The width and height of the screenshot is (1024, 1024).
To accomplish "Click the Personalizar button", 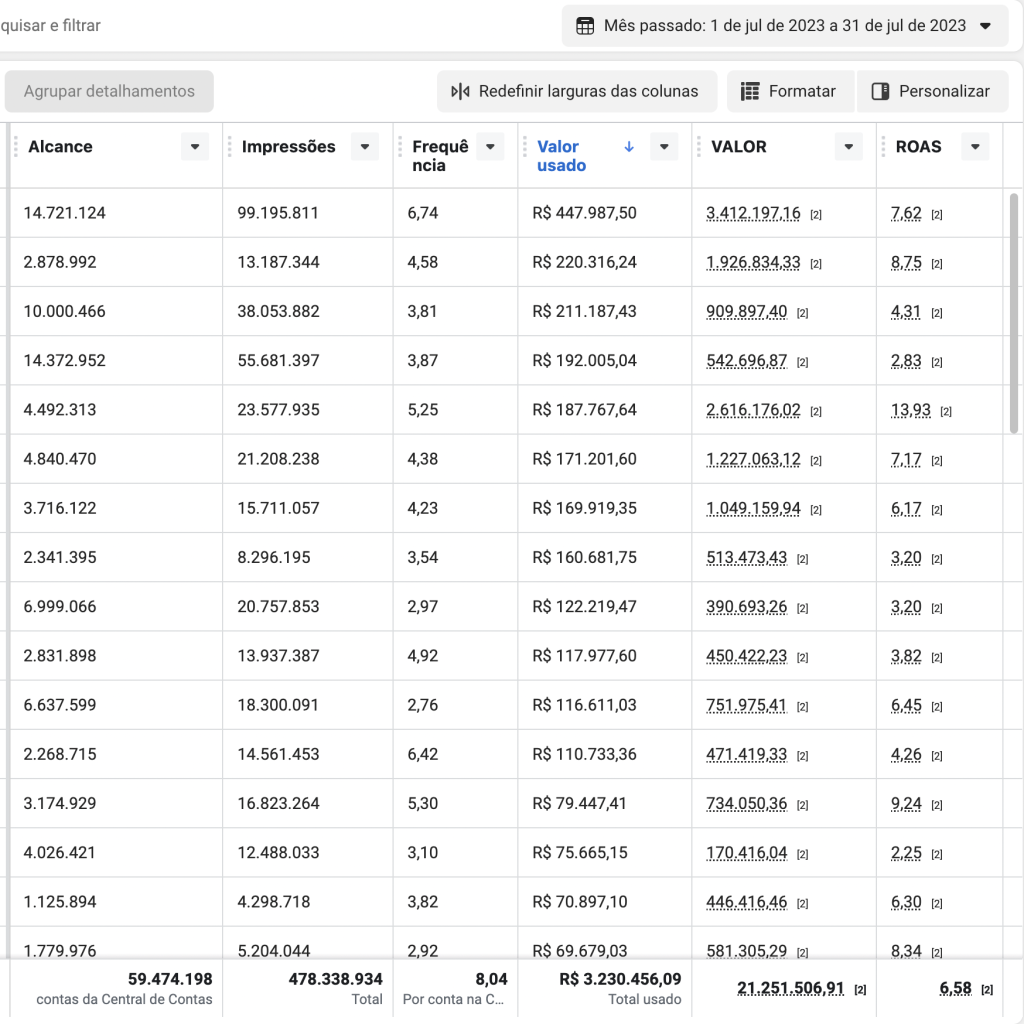I will (933, 91).
